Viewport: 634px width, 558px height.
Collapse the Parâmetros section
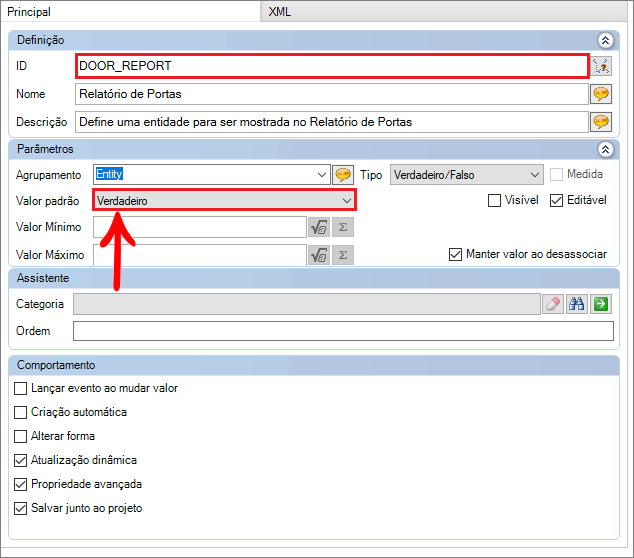tap(605, 150)
